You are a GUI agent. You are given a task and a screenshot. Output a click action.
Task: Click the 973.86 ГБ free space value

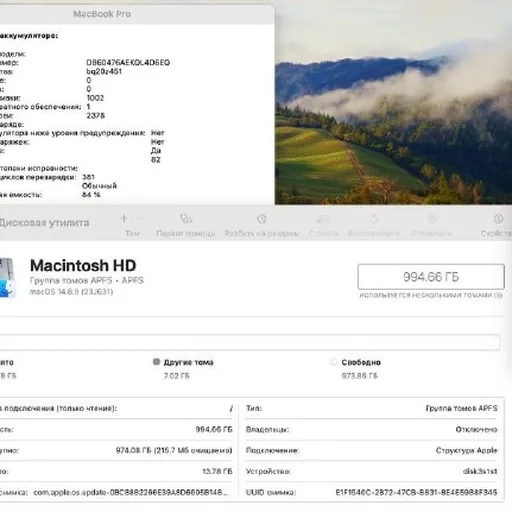(359, 376)
